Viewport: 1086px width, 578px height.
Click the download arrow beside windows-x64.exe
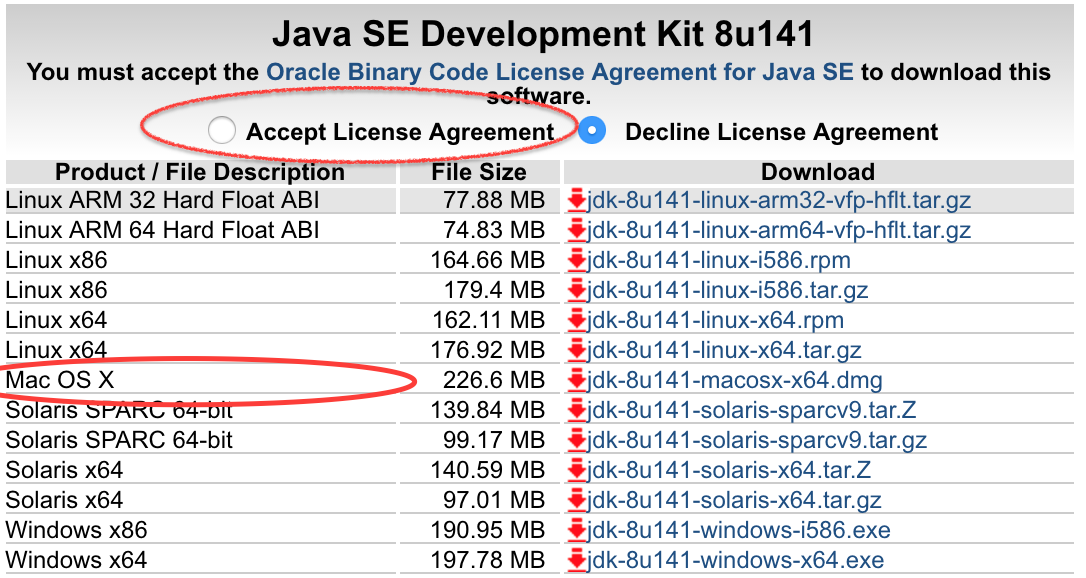point(576,560)
